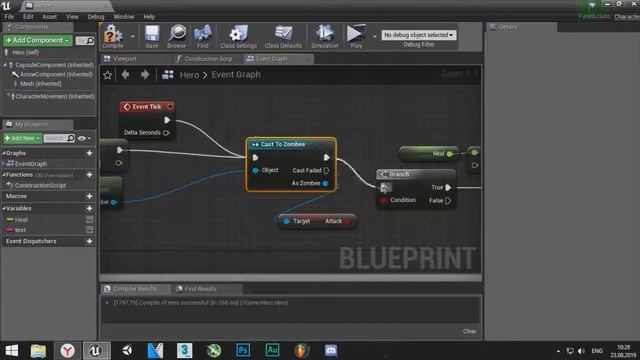Image resolution: width=640 pixels, height=360 pixels.
Task: Add new Event Dispatcher with plus
Action: pos(89,241)
